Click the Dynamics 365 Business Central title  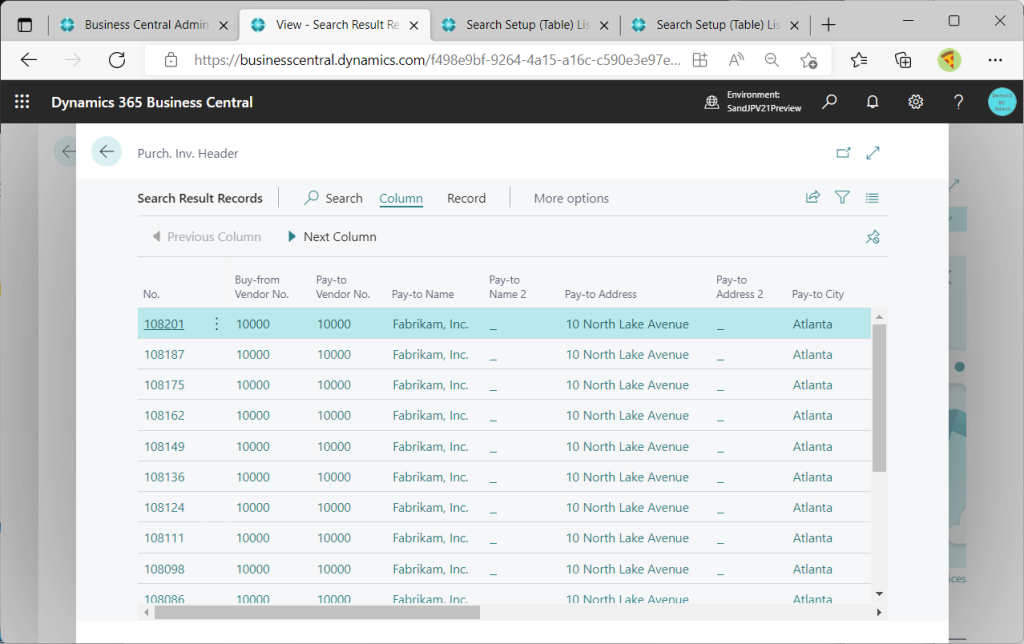(152, 102)
